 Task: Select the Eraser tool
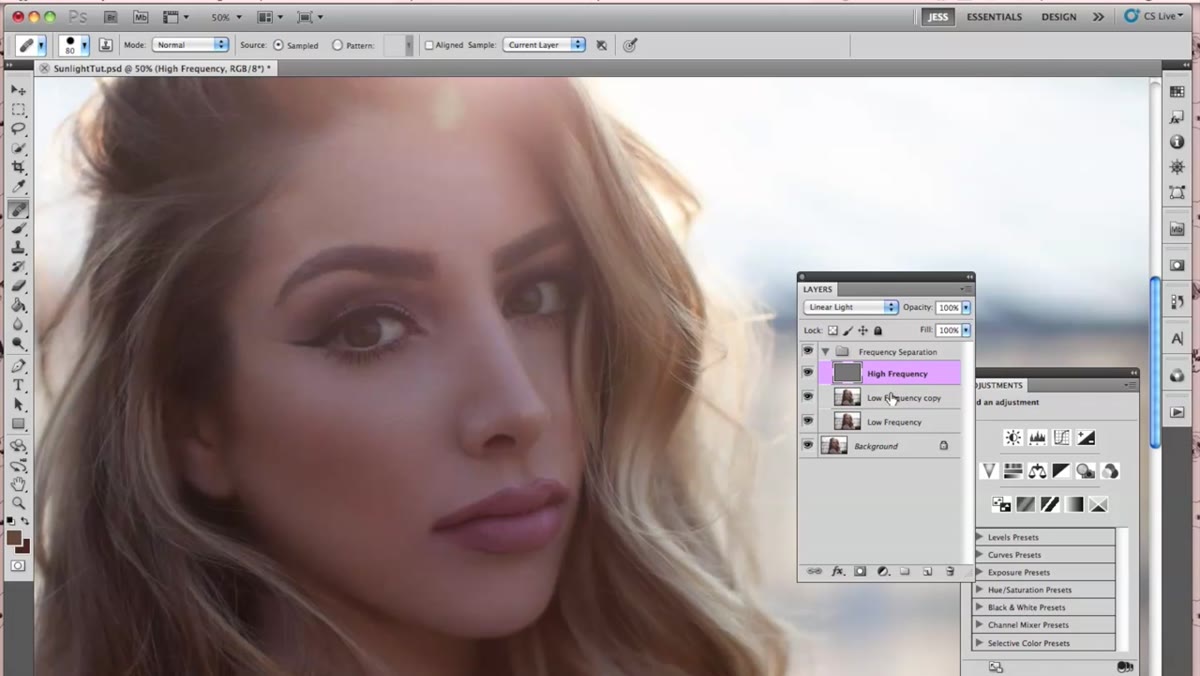[19, 286]
